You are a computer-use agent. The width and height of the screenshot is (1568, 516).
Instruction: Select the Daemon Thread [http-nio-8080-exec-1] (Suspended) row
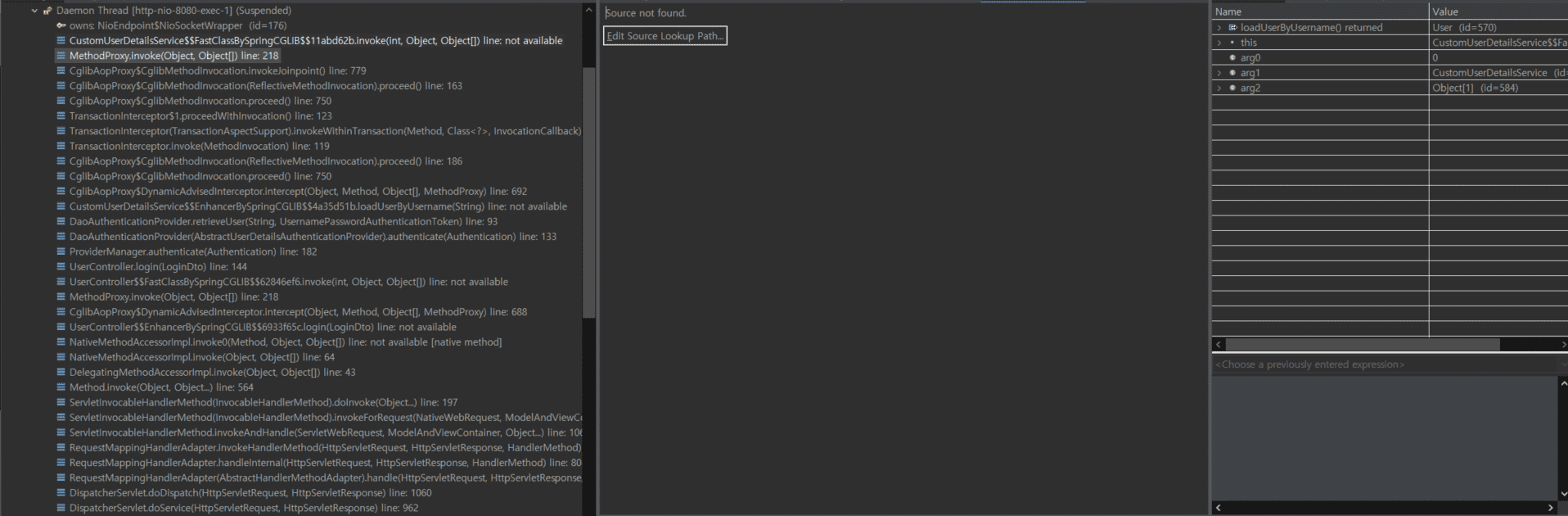click(x=173, y=11)
